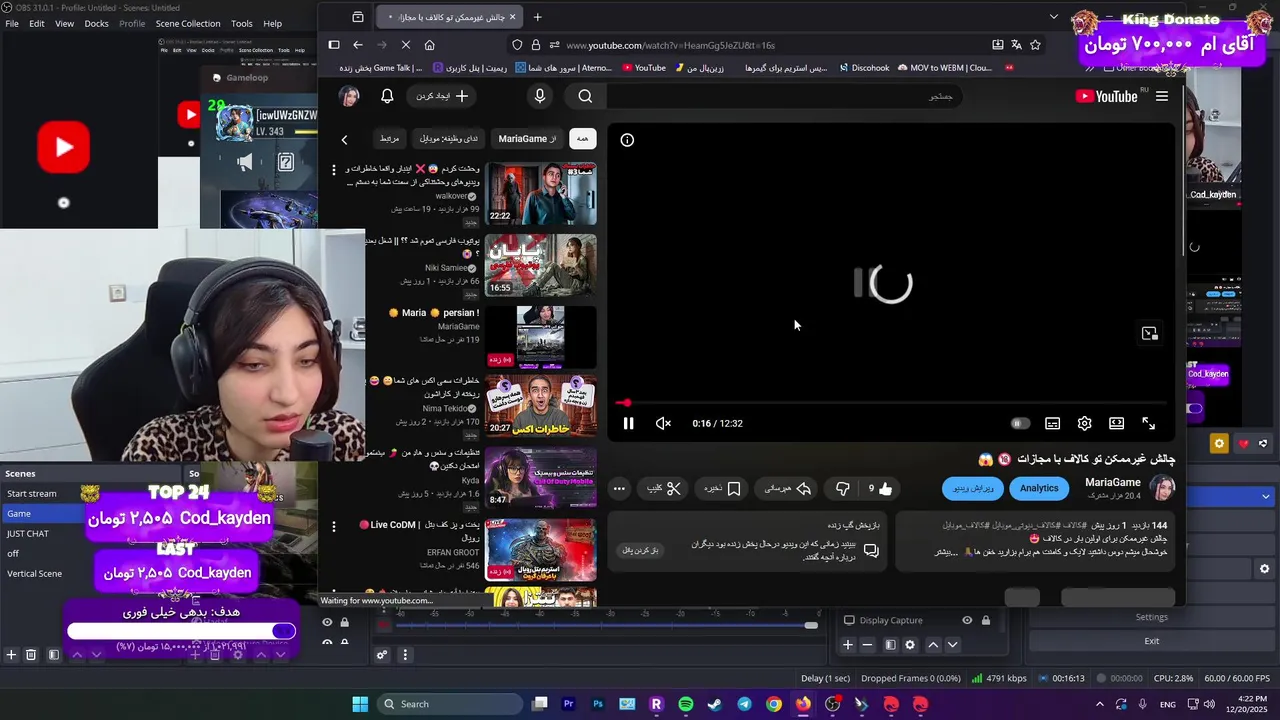1280x720 pixels.
Task: Open the MariaGame channel name
Action: pyautogui.click(x=1112, y=482)
